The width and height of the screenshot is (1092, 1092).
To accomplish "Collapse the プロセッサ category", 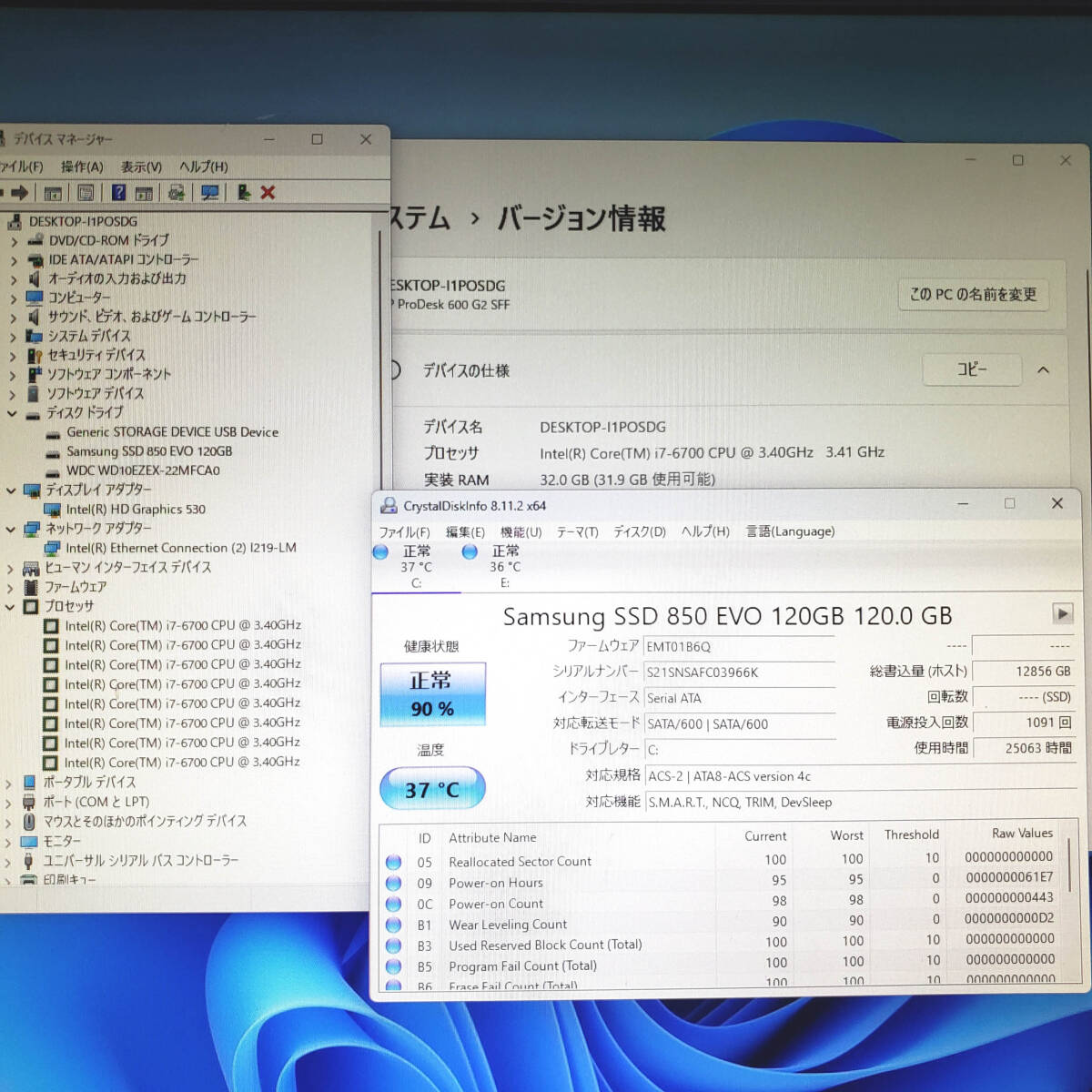I will (x=10, y=606).
